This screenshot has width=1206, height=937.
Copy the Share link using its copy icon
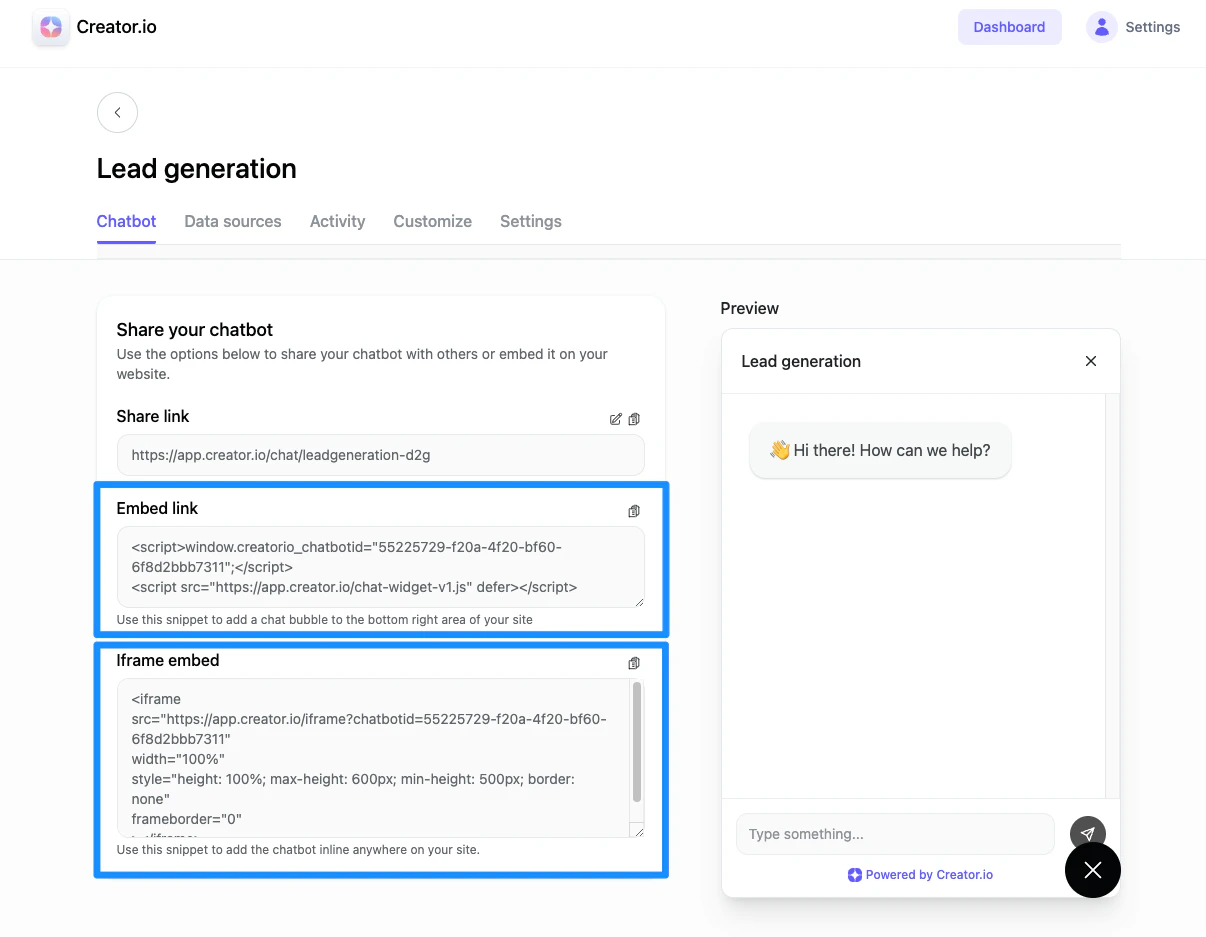(634, 419)
